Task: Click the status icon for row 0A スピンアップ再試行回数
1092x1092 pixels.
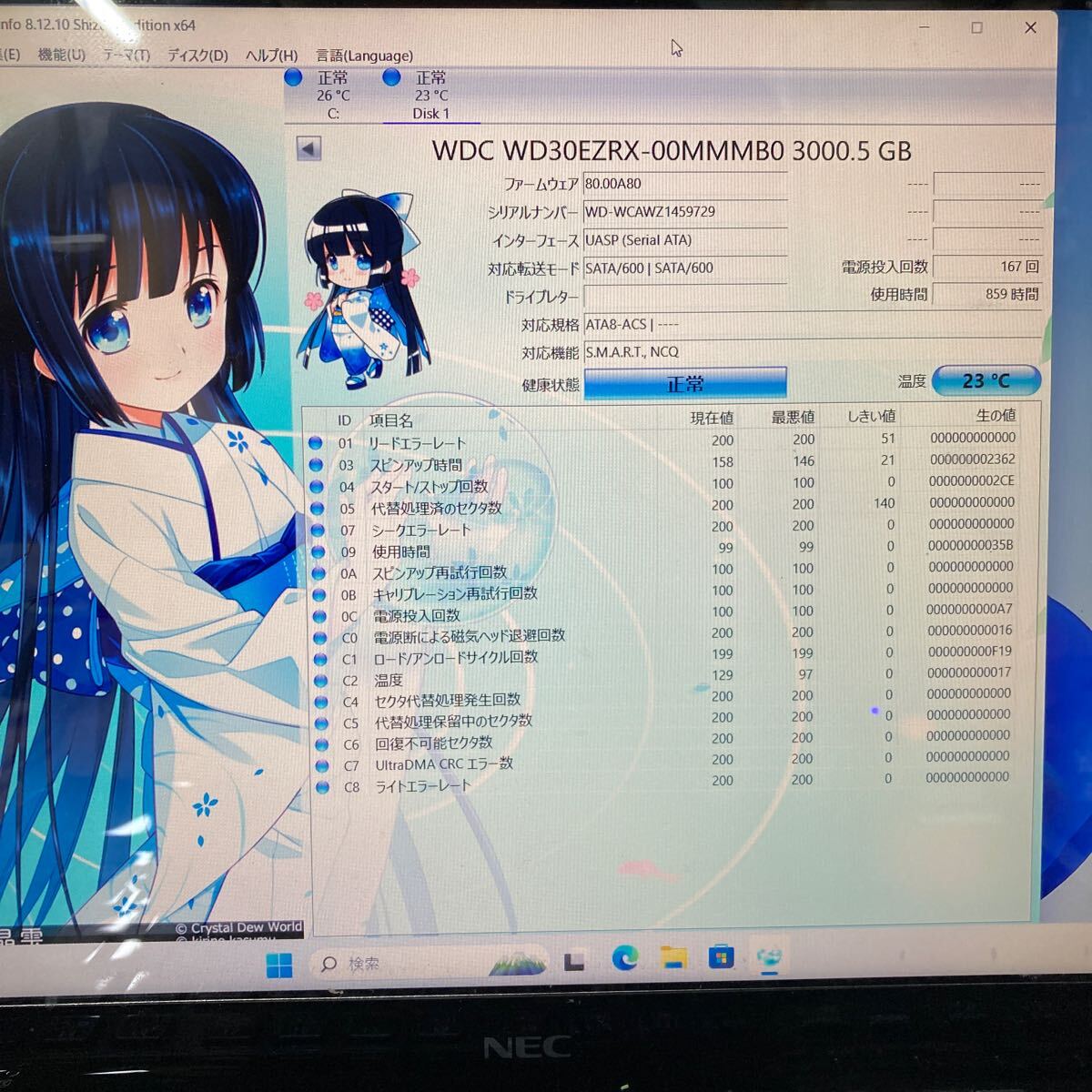Action: tap(318, 574)
